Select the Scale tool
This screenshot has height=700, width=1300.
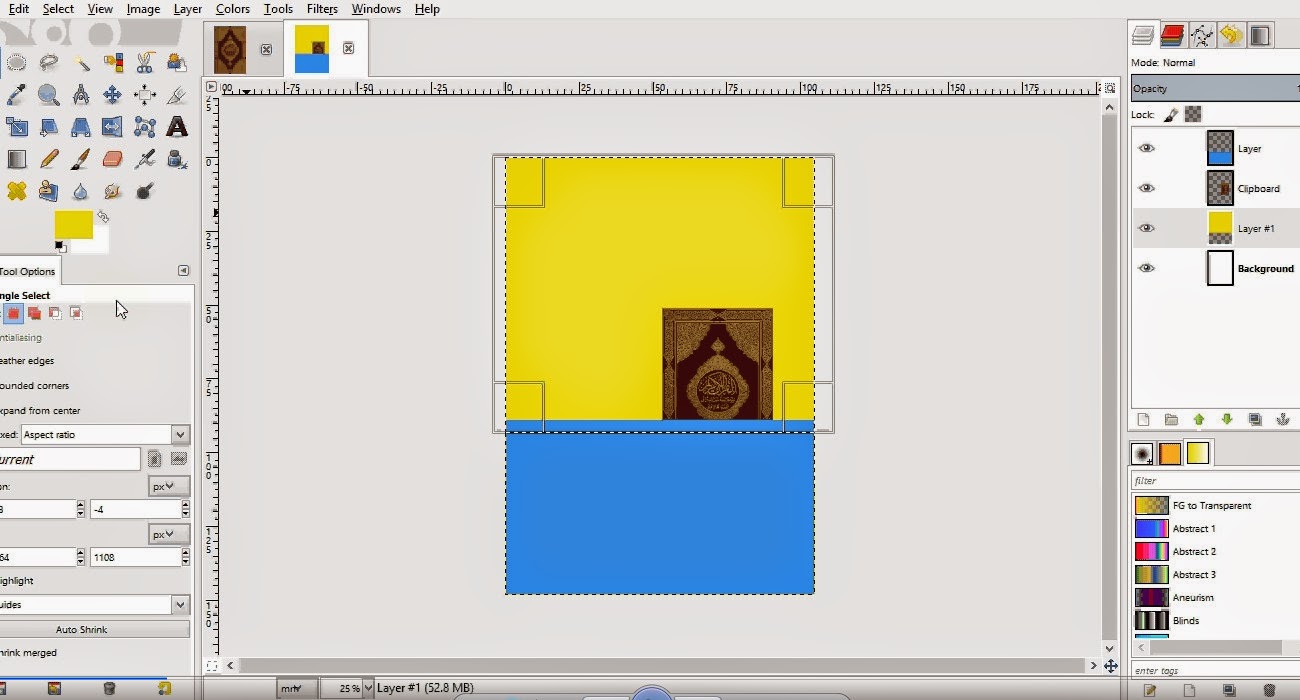17,127
